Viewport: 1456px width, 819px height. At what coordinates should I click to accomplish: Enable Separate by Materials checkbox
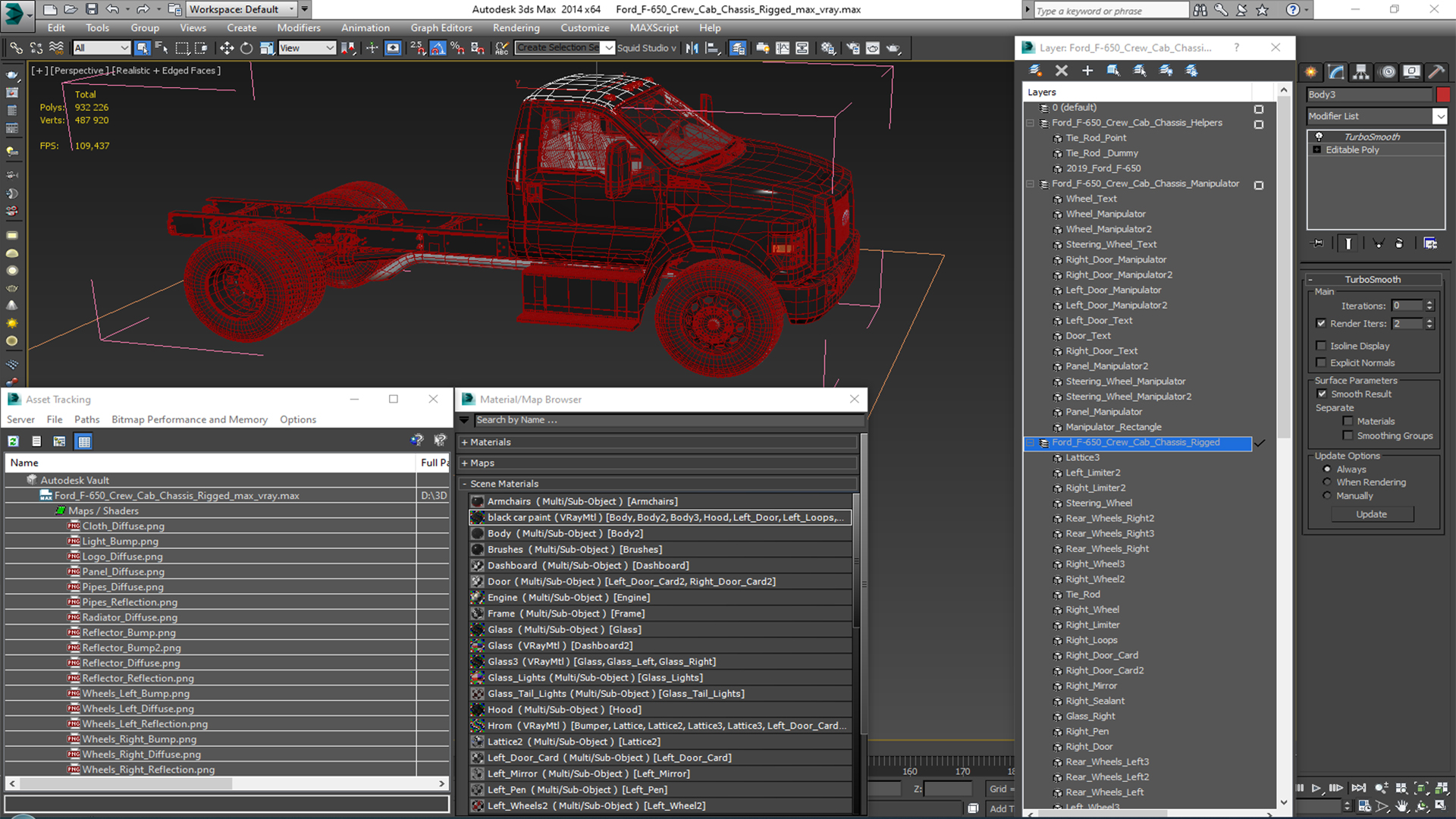click(1348, 421)
